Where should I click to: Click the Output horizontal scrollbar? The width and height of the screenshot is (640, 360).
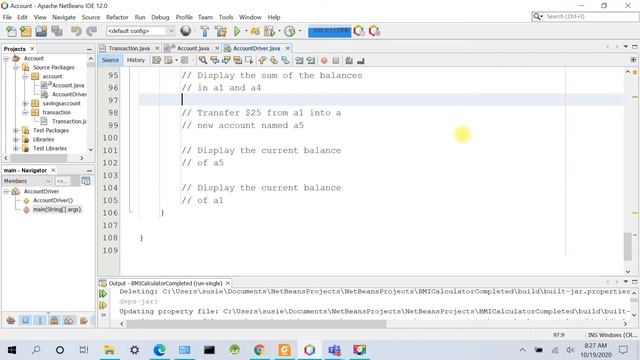point(256,324)
